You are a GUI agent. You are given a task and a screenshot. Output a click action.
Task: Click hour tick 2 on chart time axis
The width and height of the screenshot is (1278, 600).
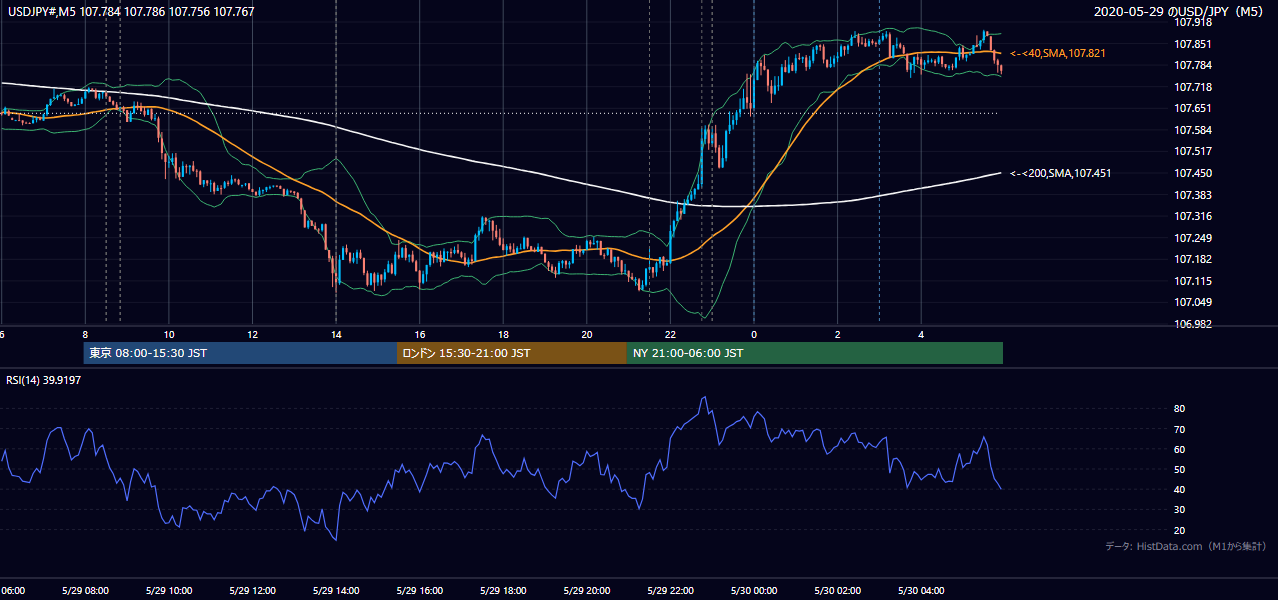838,335
